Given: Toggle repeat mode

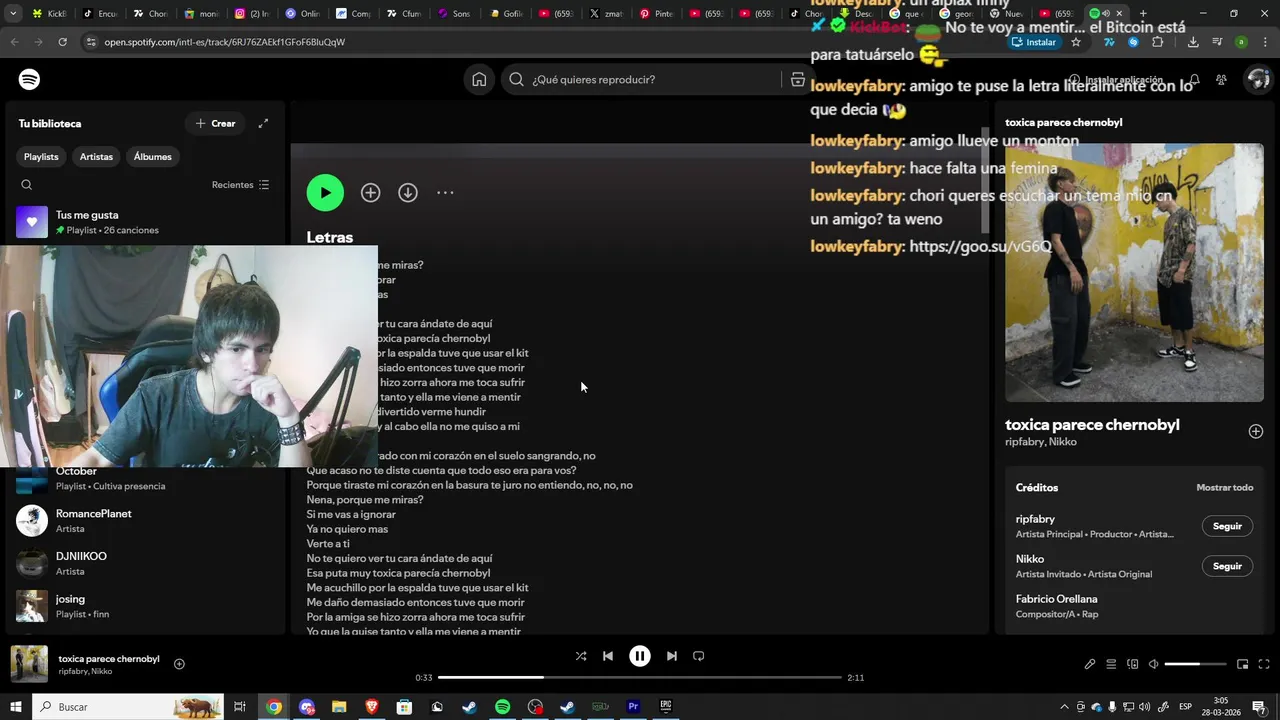Looking at the screenshot, I should click(x=699, y=656).
